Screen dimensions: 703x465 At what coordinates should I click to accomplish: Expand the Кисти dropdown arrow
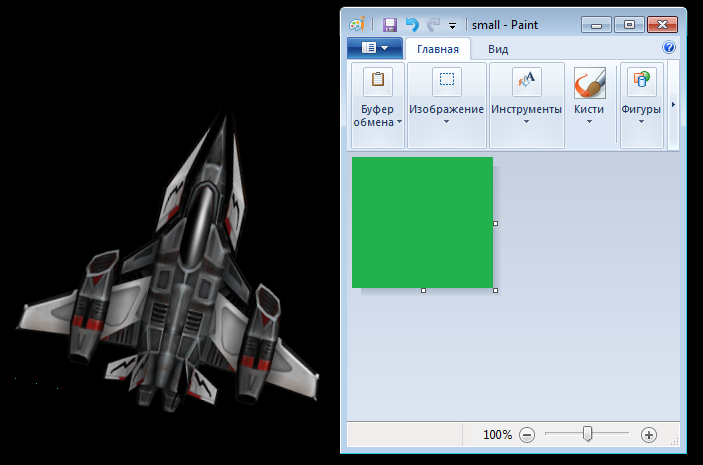click(x=589, y=122)
